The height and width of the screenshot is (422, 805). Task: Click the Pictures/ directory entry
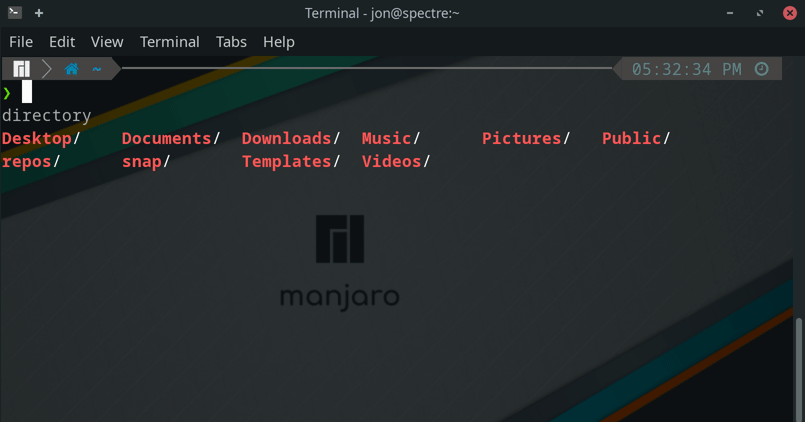click(526, 139)
